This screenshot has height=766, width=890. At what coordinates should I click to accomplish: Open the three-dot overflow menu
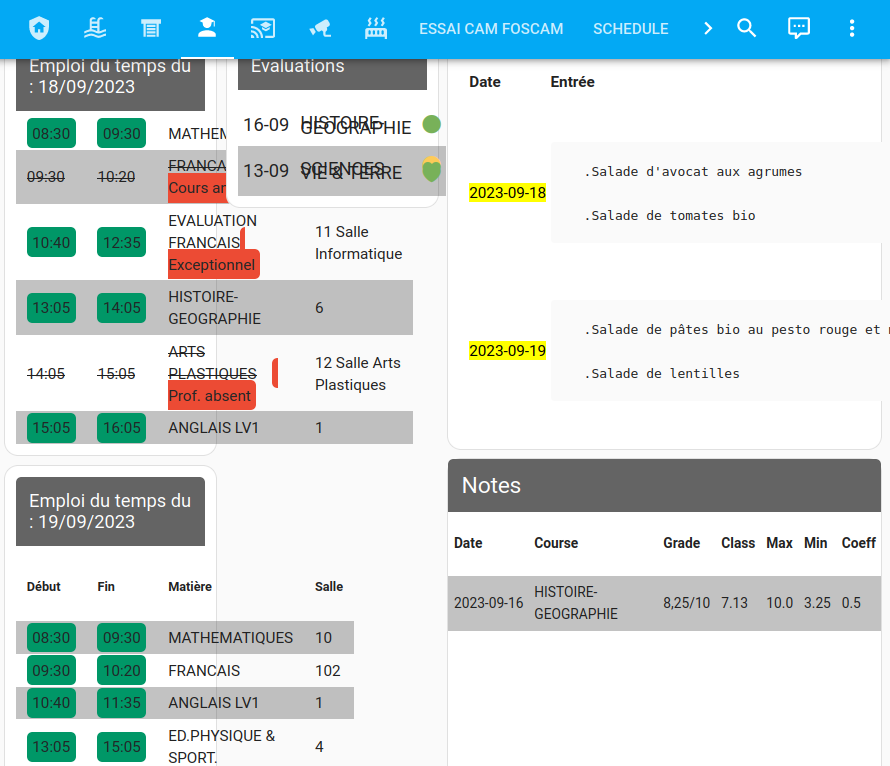pos(852,28)
